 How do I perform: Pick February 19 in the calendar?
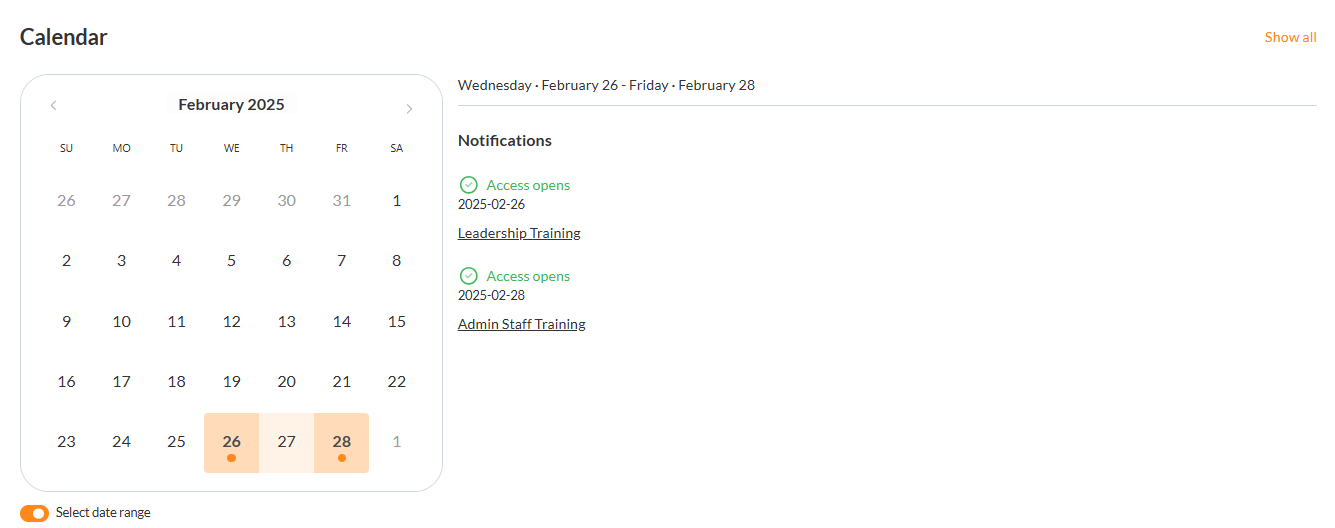click(x=231, y=382)
